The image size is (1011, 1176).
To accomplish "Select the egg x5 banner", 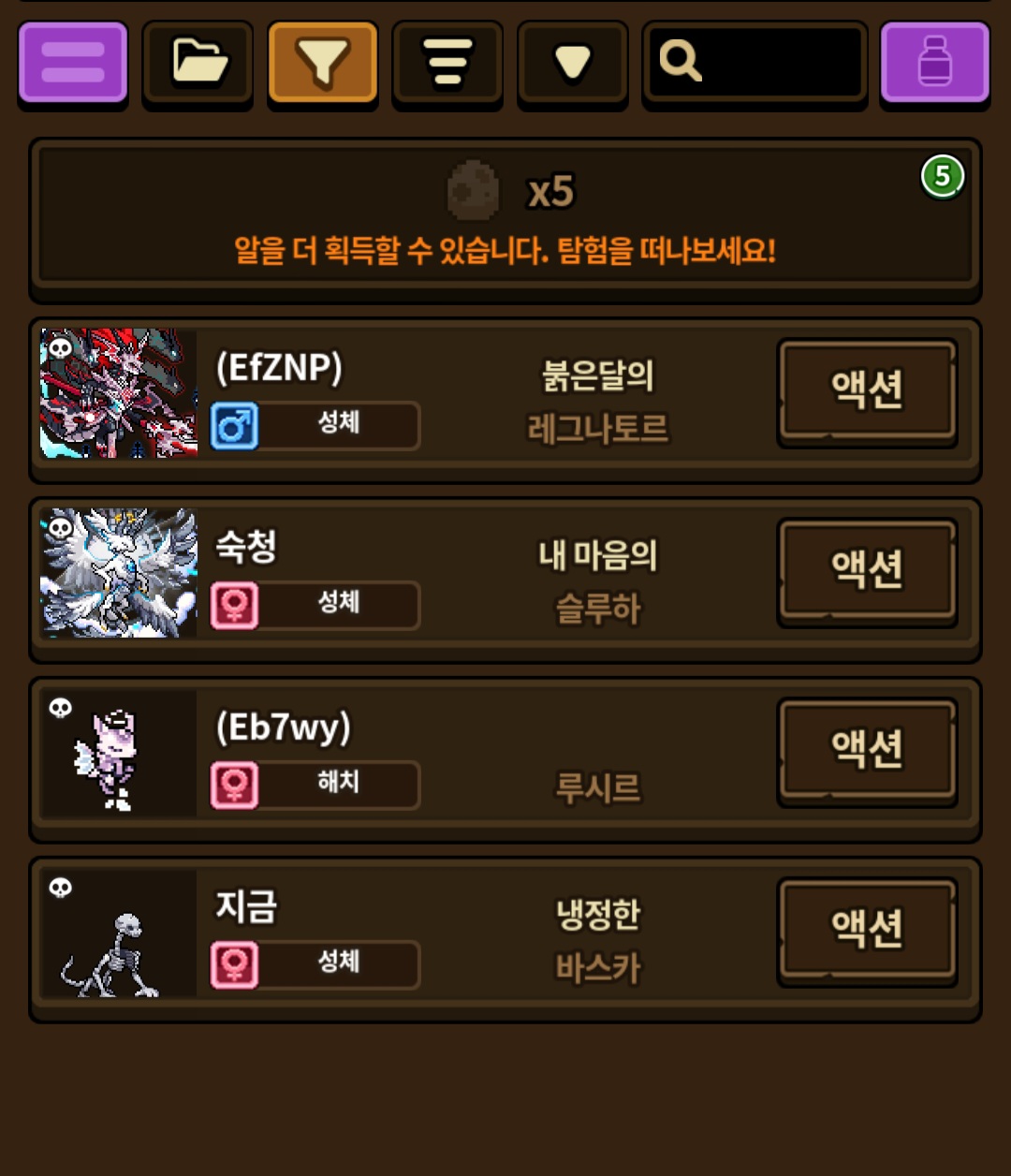I will click(505, 220).
